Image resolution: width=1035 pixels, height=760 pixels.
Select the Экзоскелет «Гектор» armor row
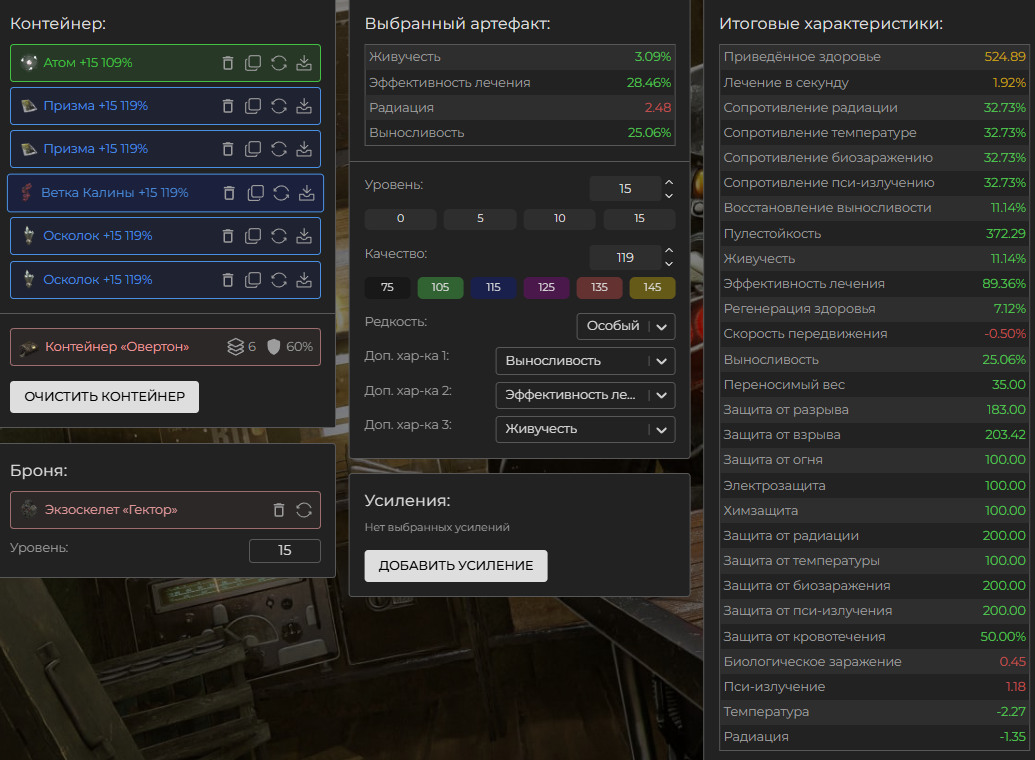click(x=165, y=510)
